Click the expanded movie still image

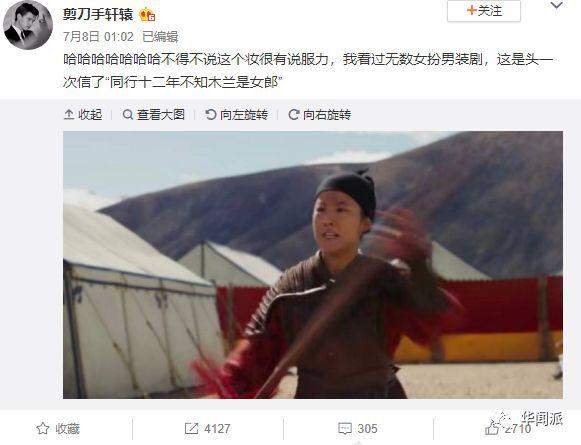click(313, 265)
